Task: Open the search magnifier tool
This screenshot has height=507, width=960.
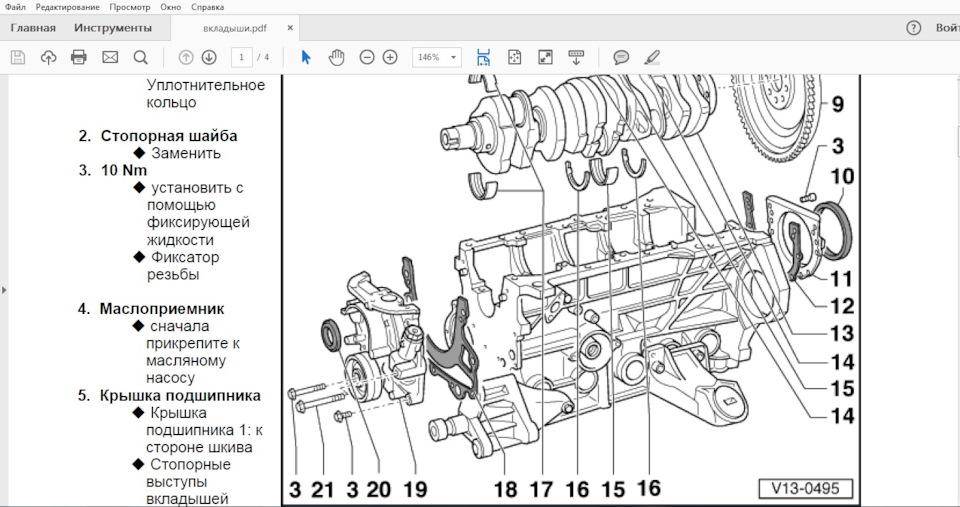Action: (141, 58)
